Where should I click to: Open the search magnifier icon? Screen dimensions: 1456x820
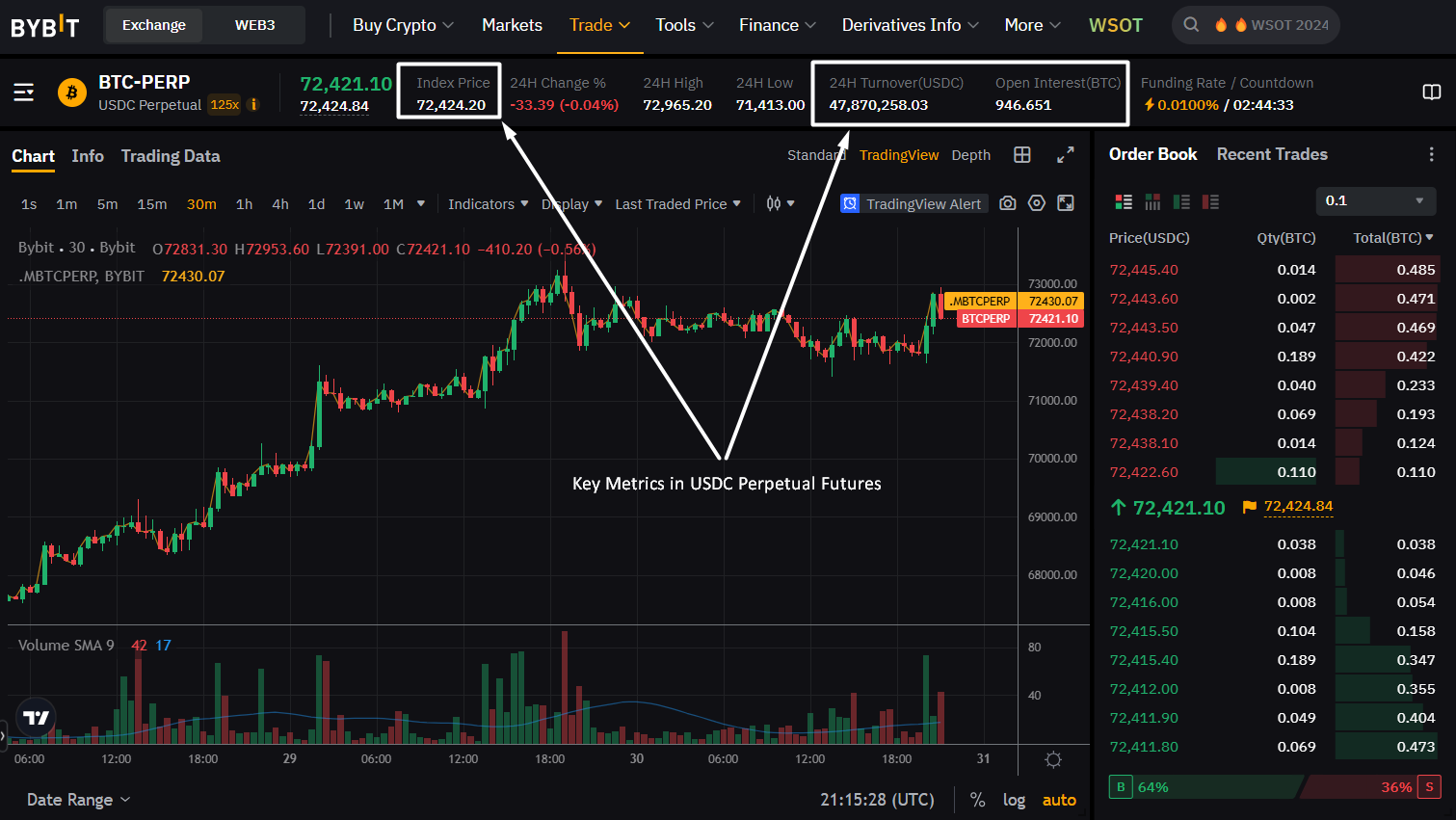tap(1192, 25)
